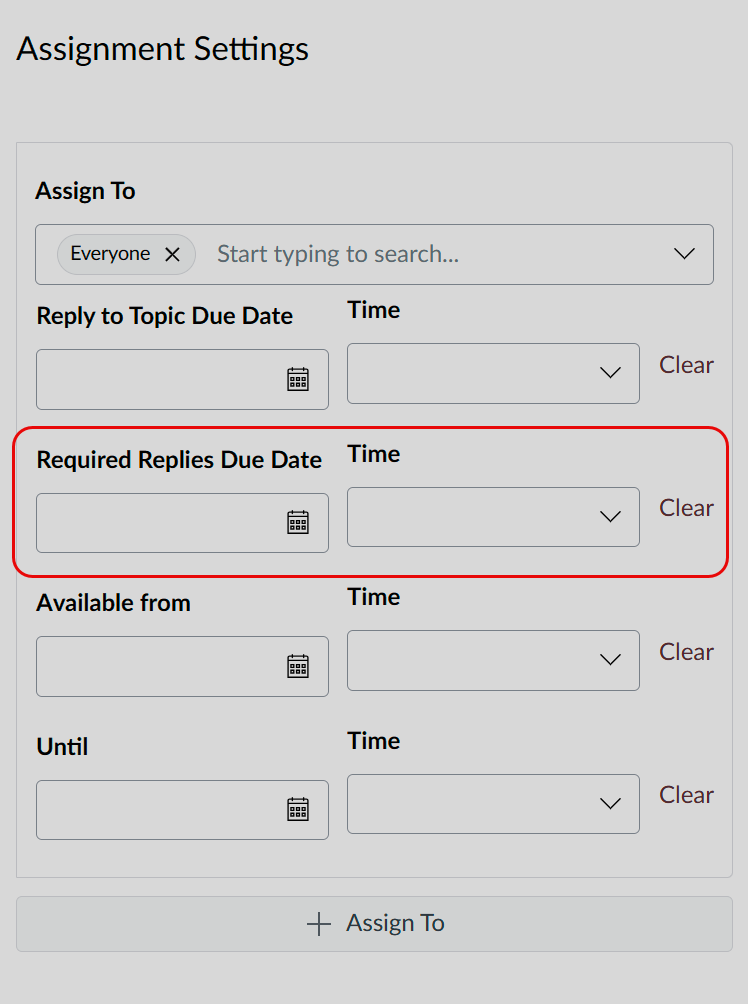Open calendar picker for Until date
Image resolution: width=748 pixels, height=1004 pixels.
click(x=298, y=809)
